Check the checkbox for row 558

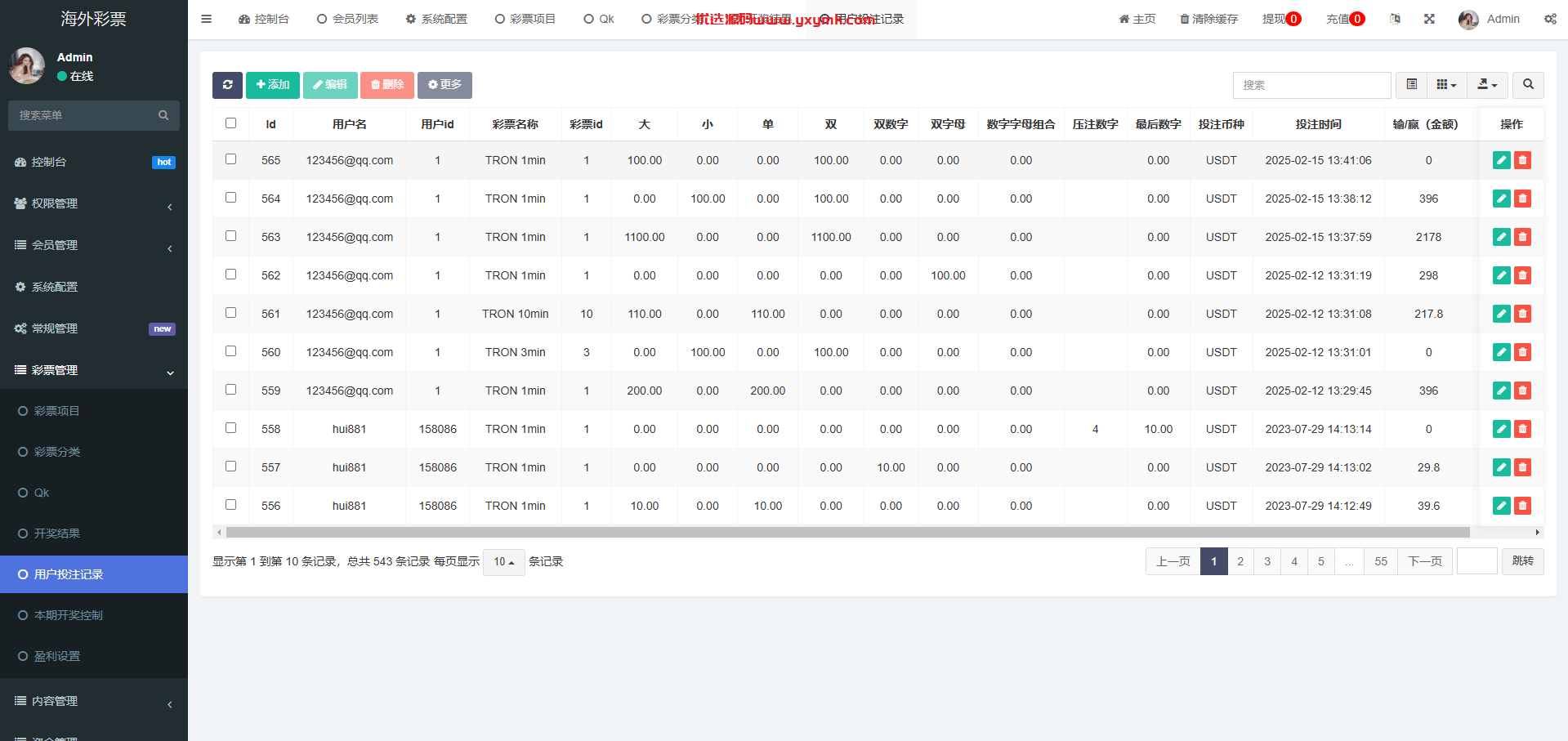pos(230,428)
